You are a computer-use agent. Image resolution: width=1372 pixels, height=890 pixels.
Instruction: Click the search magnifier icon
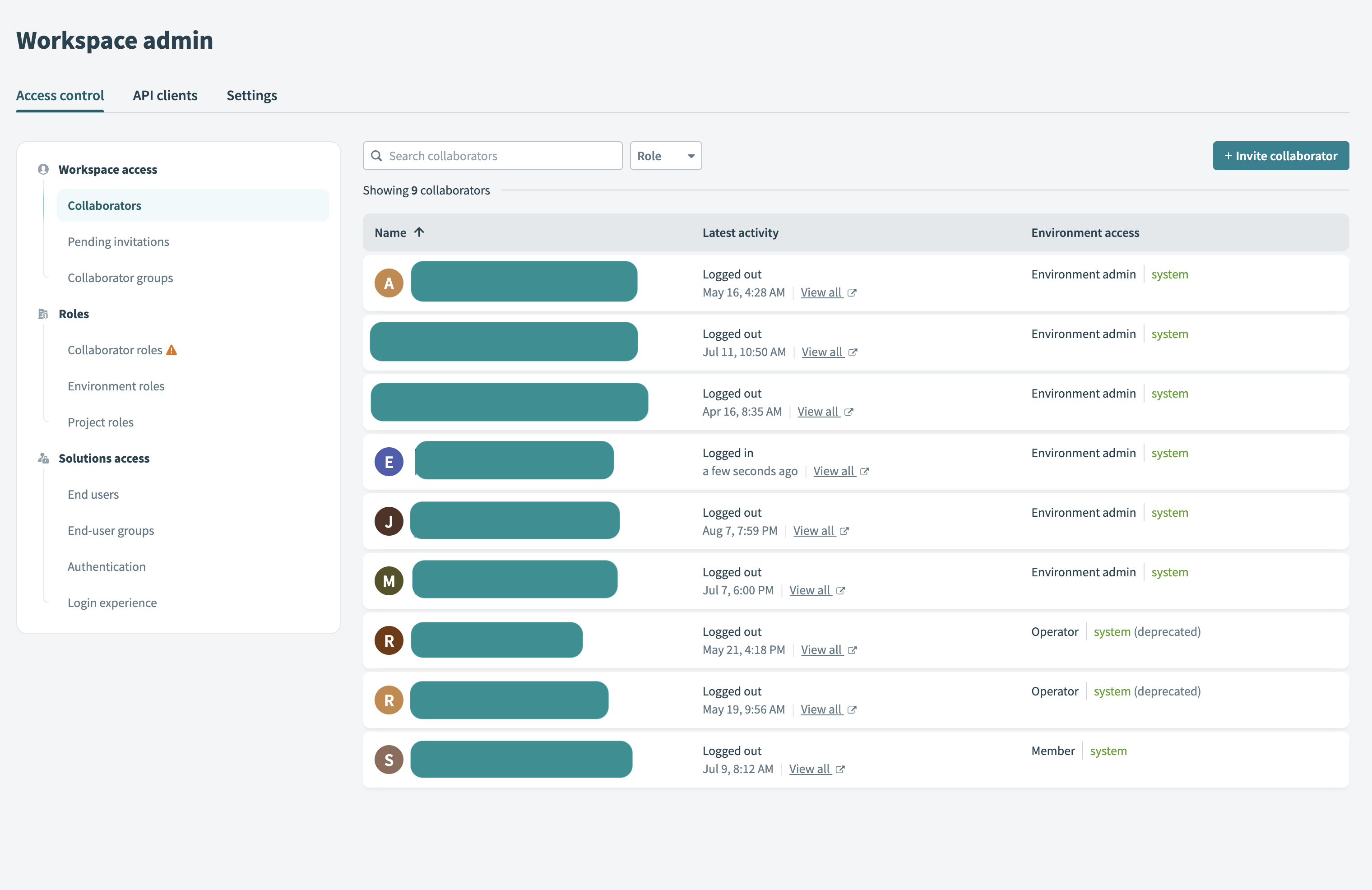377,156
